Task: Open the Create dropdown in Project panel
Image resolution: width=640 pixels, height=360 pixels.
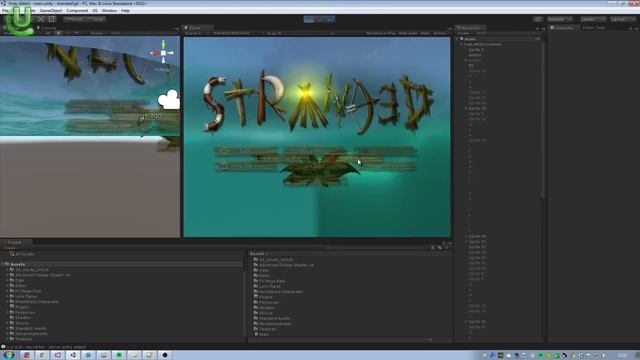Action: tap(10, 248)
